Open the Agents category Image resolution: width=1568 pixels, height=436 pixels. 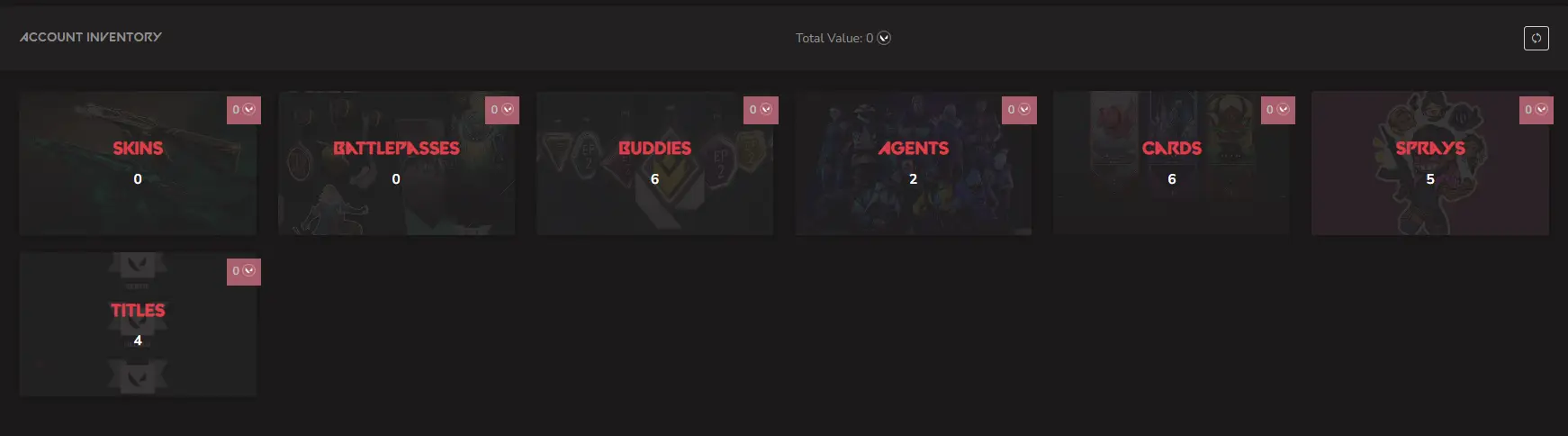tap(913, 163)
